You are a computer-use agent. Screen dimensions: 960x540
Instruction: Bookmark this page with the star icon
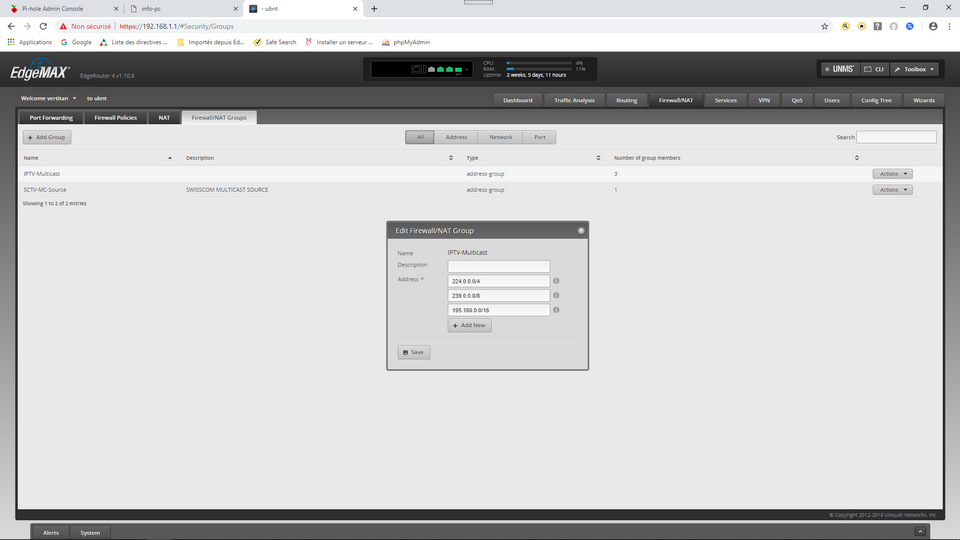824,26
